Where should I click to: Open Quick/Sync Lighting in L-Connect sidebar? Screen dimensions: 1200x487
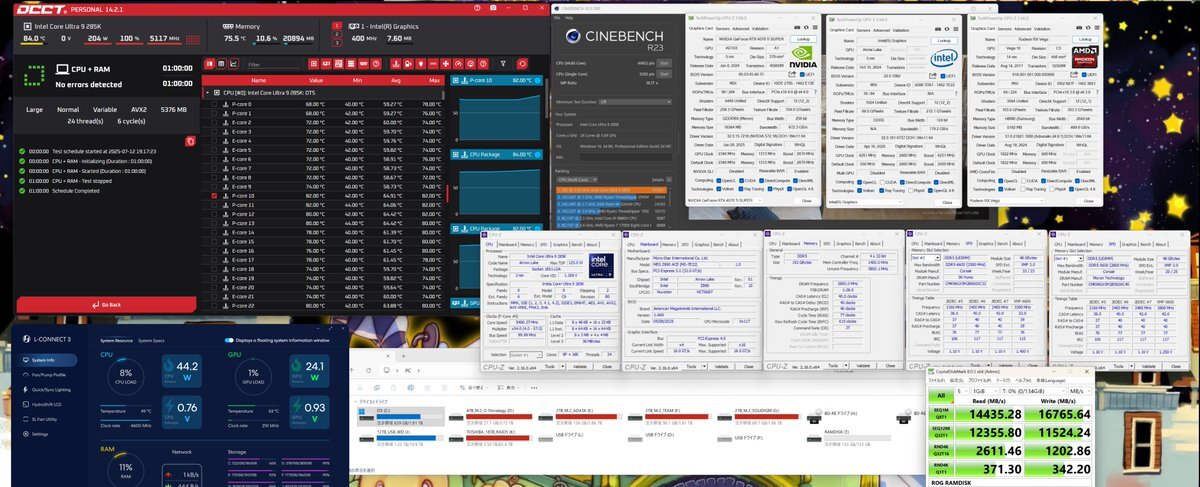(45, 389)
